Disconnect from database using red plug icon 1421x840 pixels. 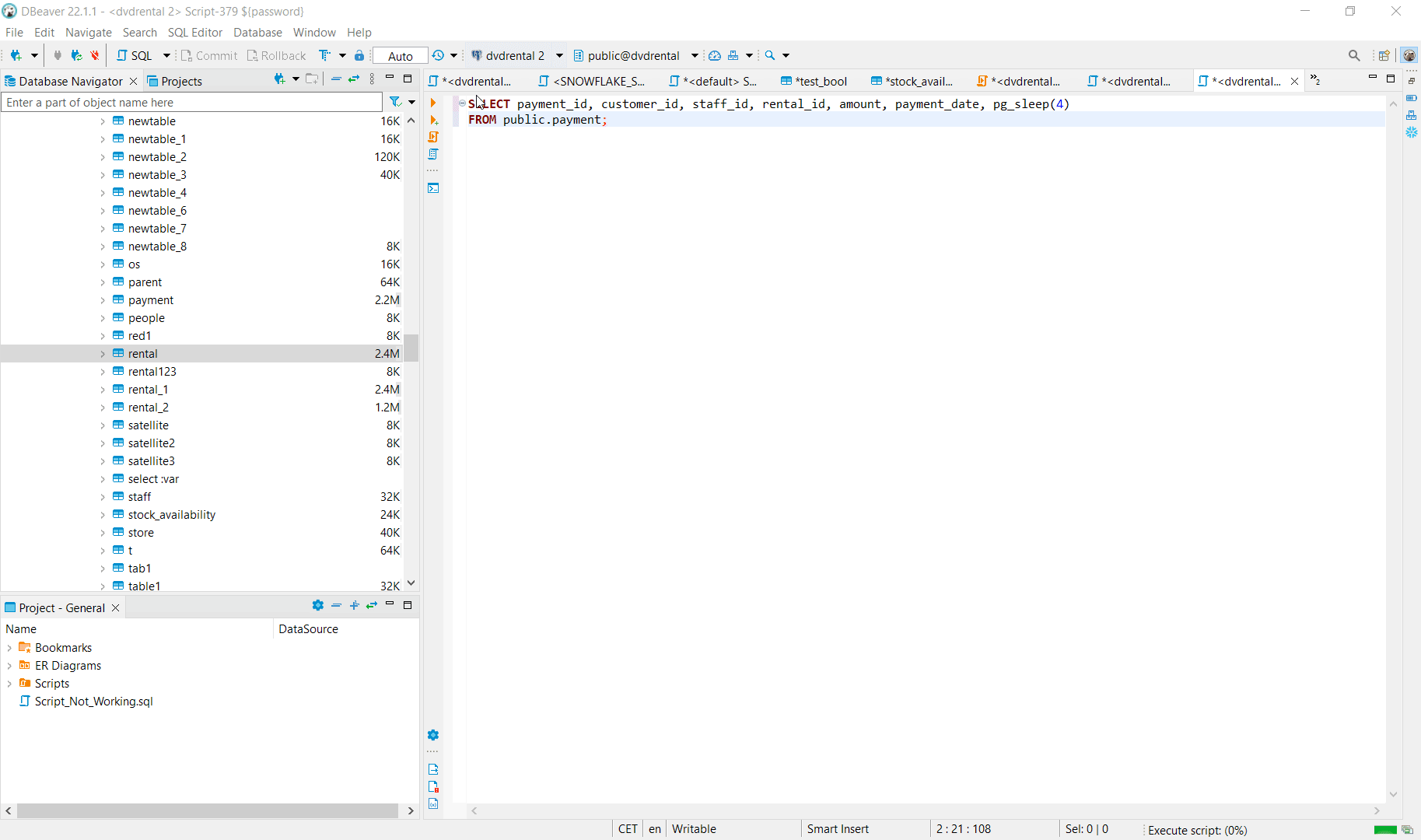(93, 55)
